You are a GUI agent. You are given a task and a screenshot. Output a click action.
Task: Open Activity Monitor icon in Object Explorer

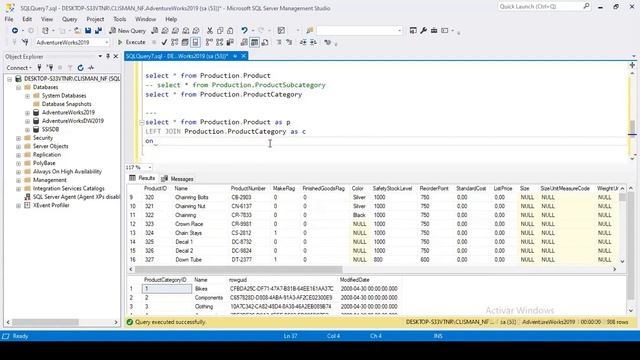point(91,68)
